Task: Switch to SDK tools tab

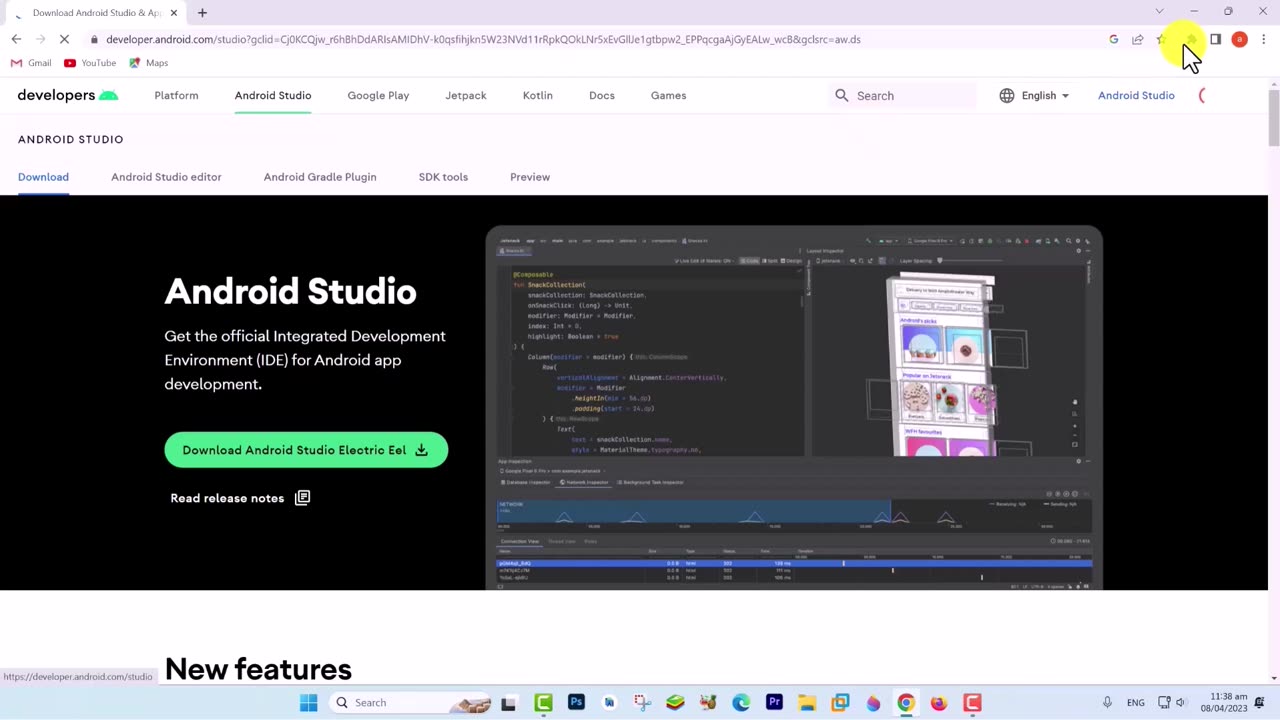Action: pyautogui.click(x=443, y=177)
